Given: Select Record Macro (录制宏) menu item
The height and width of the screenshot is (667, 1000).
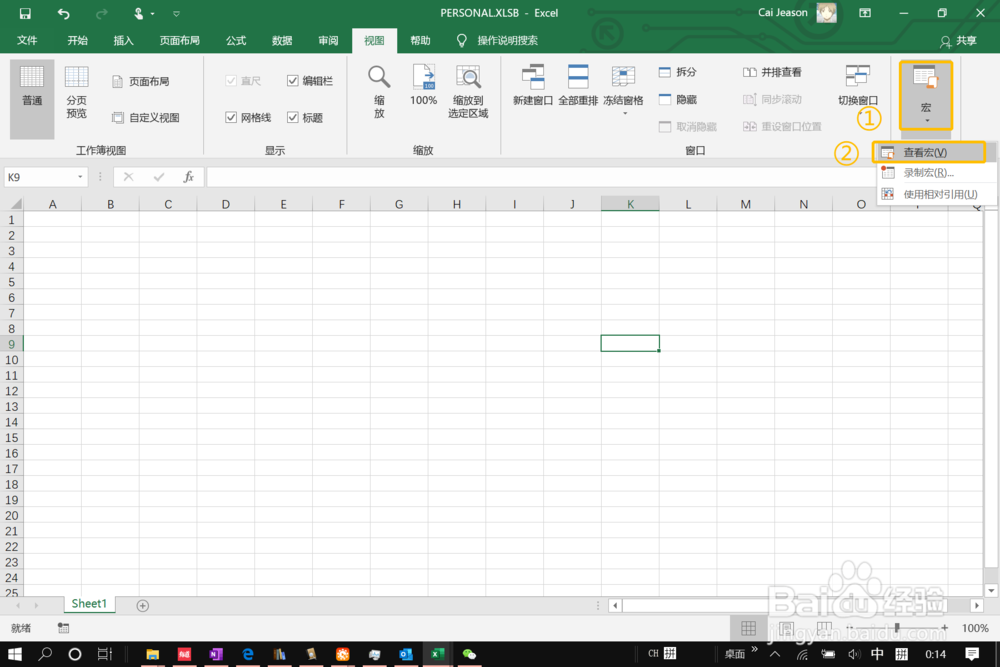Looking at the screenshot, I should point(936,173).
